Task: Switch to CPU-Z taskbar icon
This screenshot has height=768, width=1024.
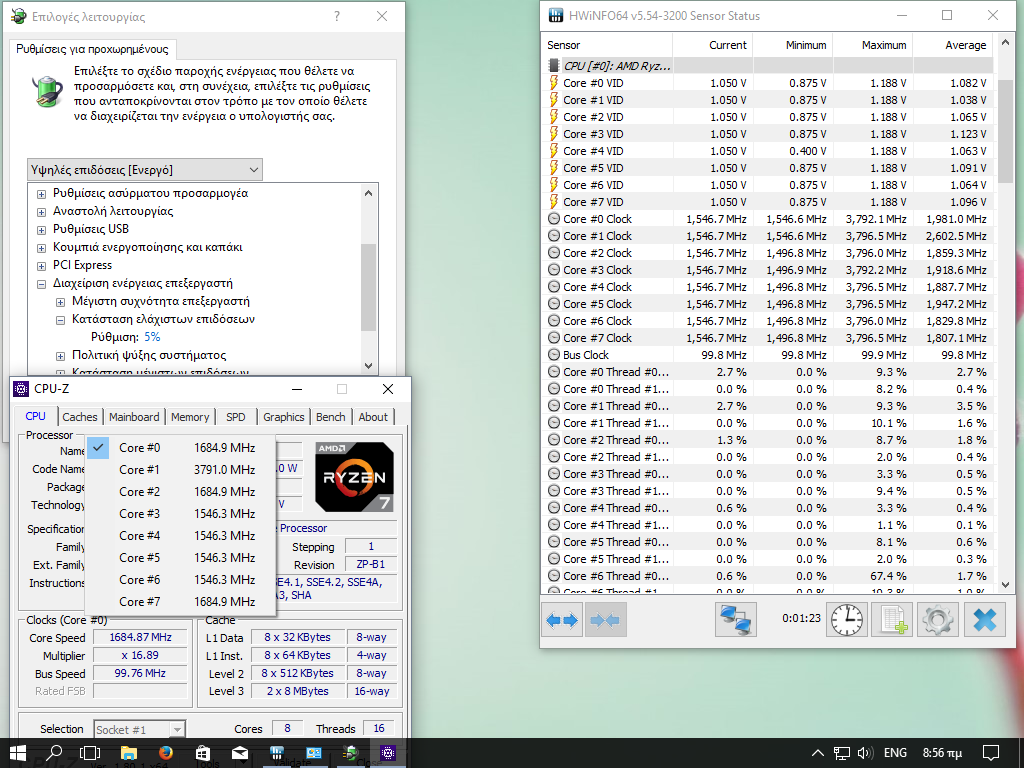Action: point(388,753)
